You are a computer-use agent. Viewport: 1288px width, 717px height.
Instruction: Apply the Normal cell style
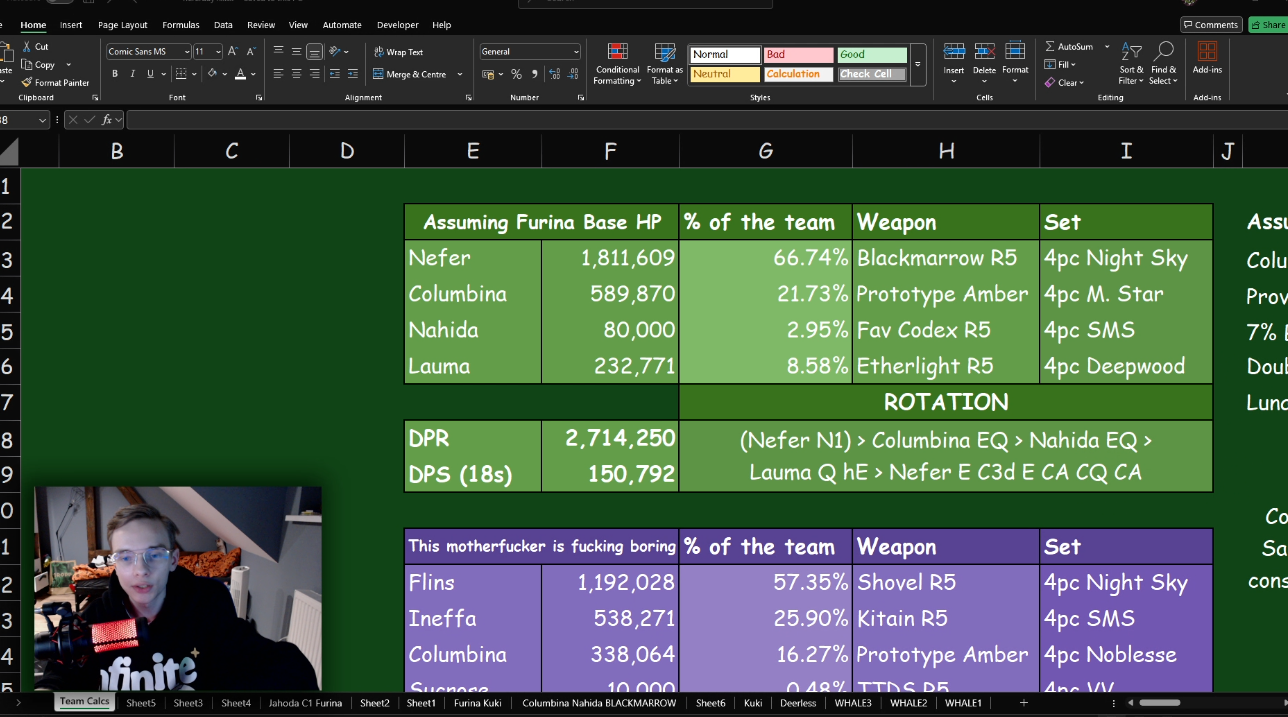(725, 55)
